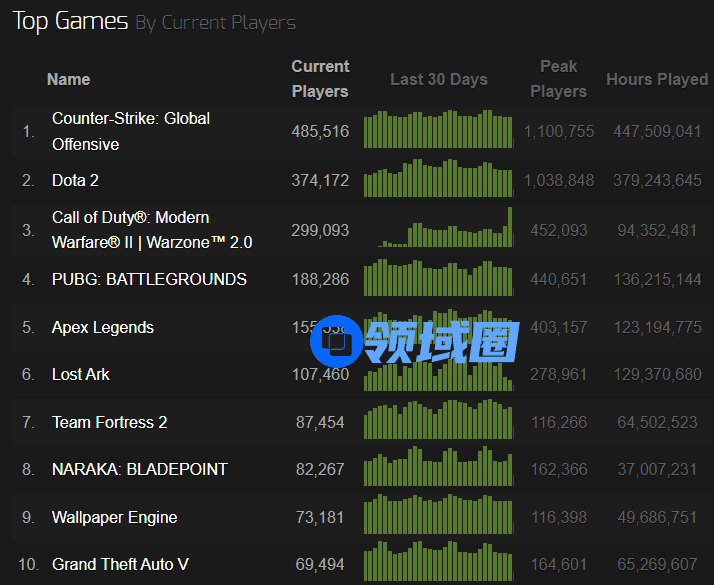Click Wallpaper Engine's 30-day bar chart
The image size is (714, 585).
tap(438, 516)
